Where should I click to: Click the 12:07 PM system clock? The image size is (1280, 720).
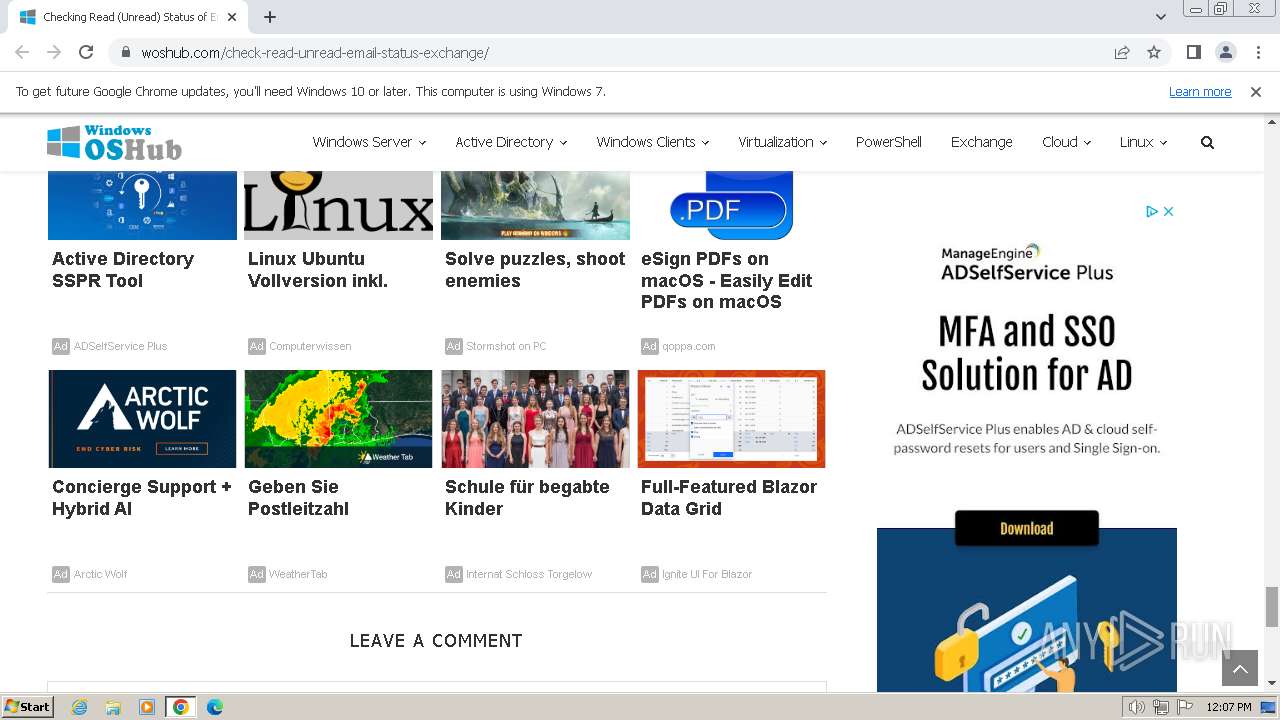1229,707
